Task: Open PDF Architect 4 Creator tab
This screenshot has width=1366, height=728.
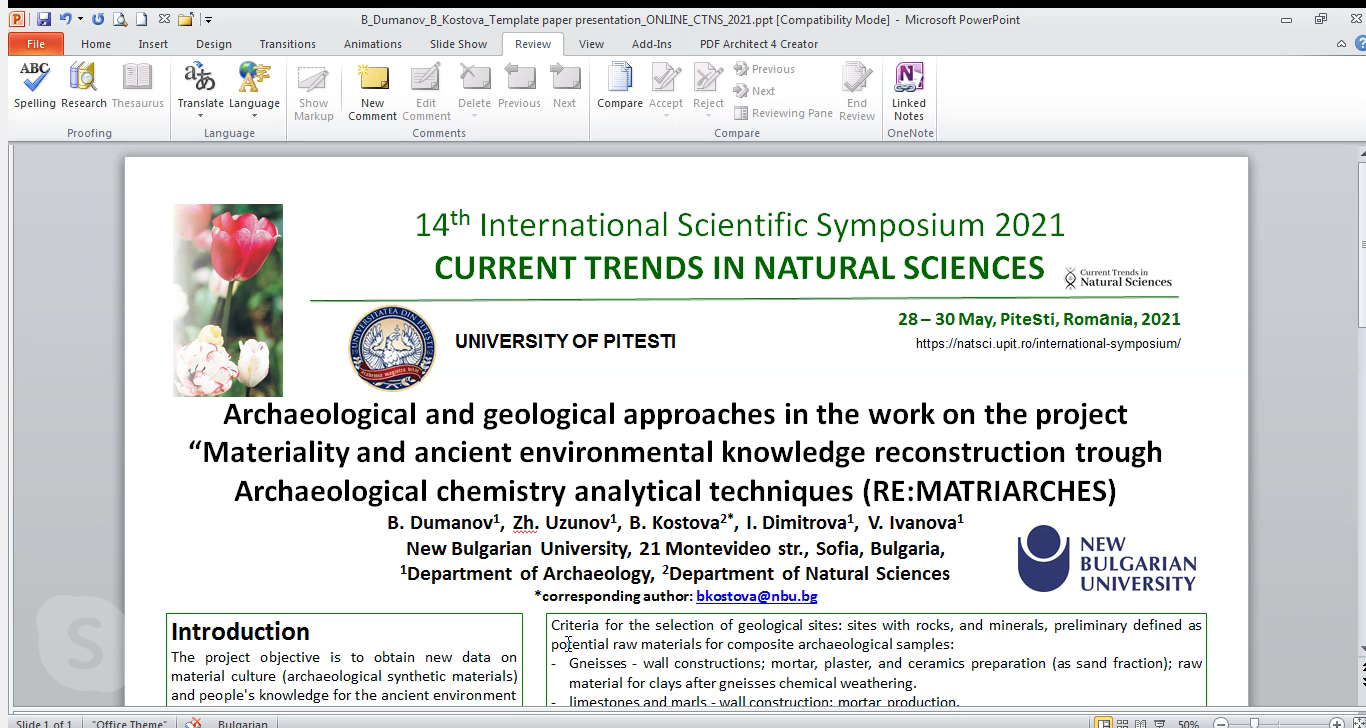Action: tap(759, 44)
